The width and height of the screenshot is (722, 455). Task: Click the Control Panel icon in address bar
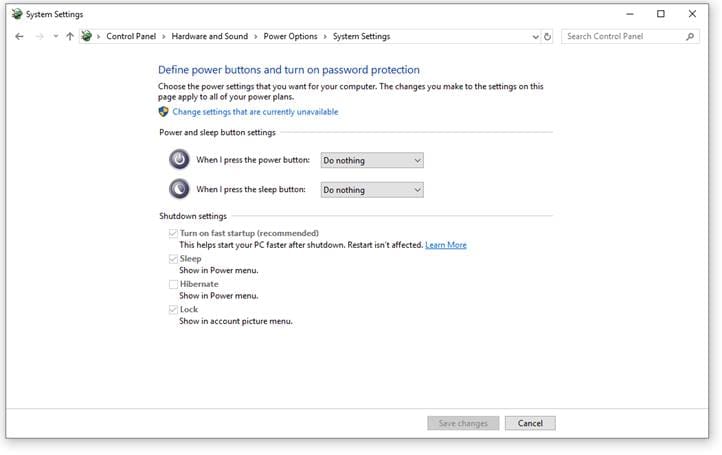[x=86, y=36]
